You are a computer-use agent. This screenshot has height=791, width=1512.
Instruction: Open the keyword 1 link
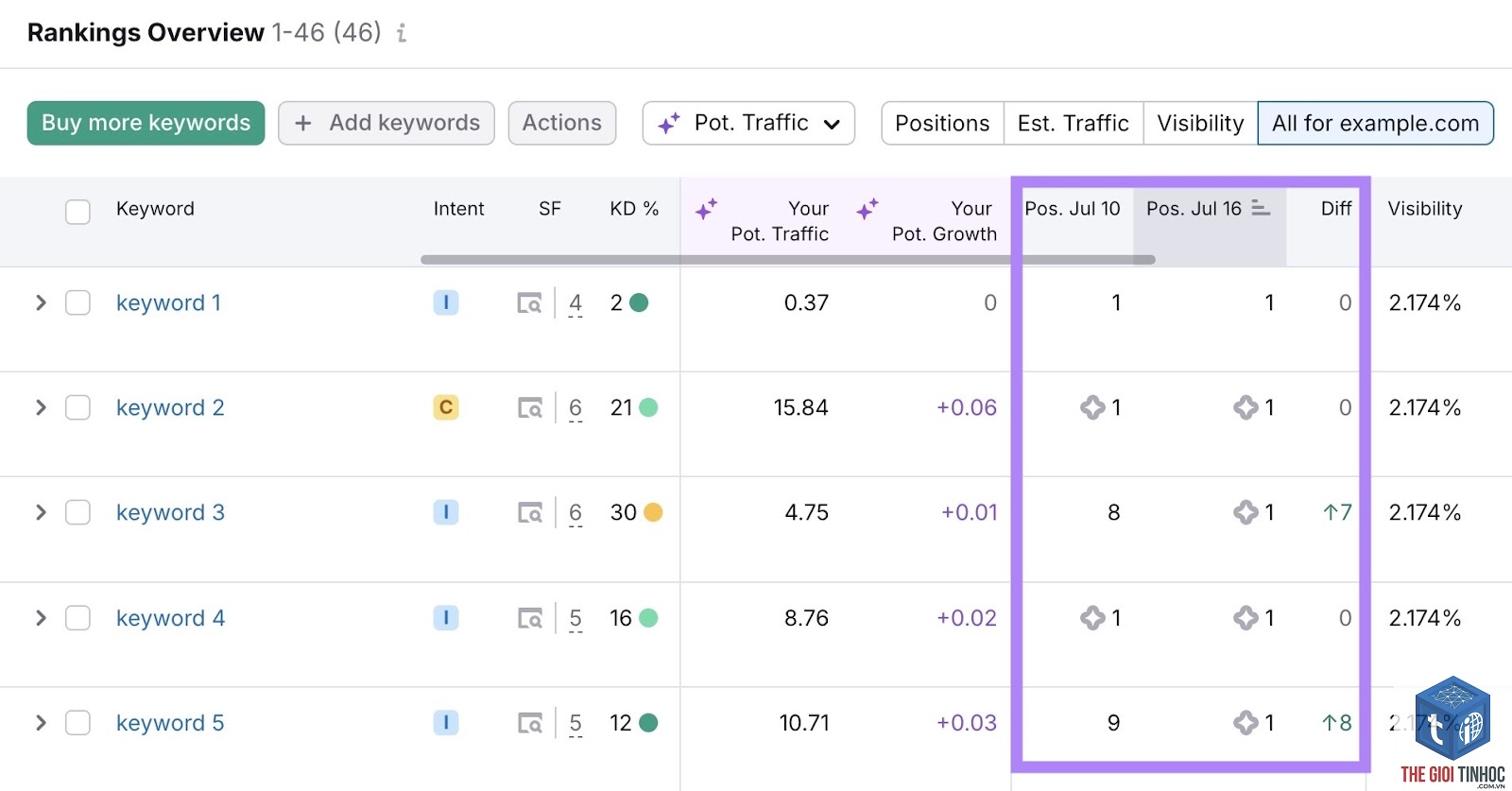168,302
